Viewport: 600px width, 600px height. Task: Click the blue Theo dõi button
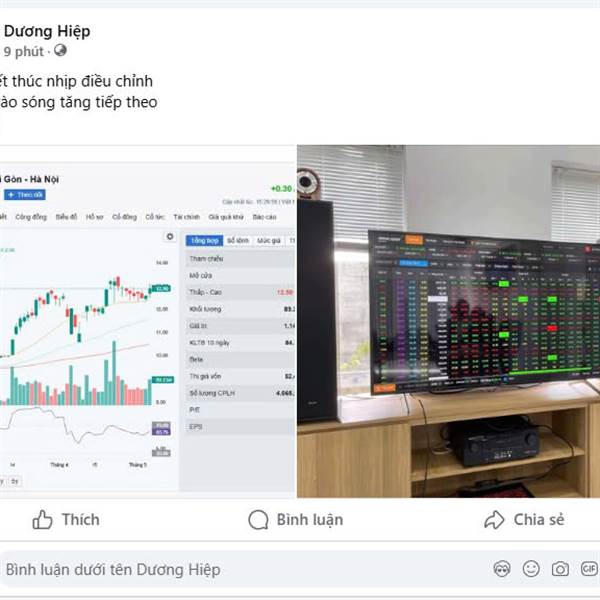click(25, 195)
